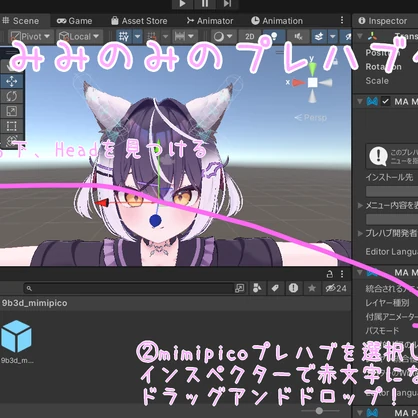This screenshot has height=418, width=418.
Task: Select the Inspector tab
Action: pos(383,21)
